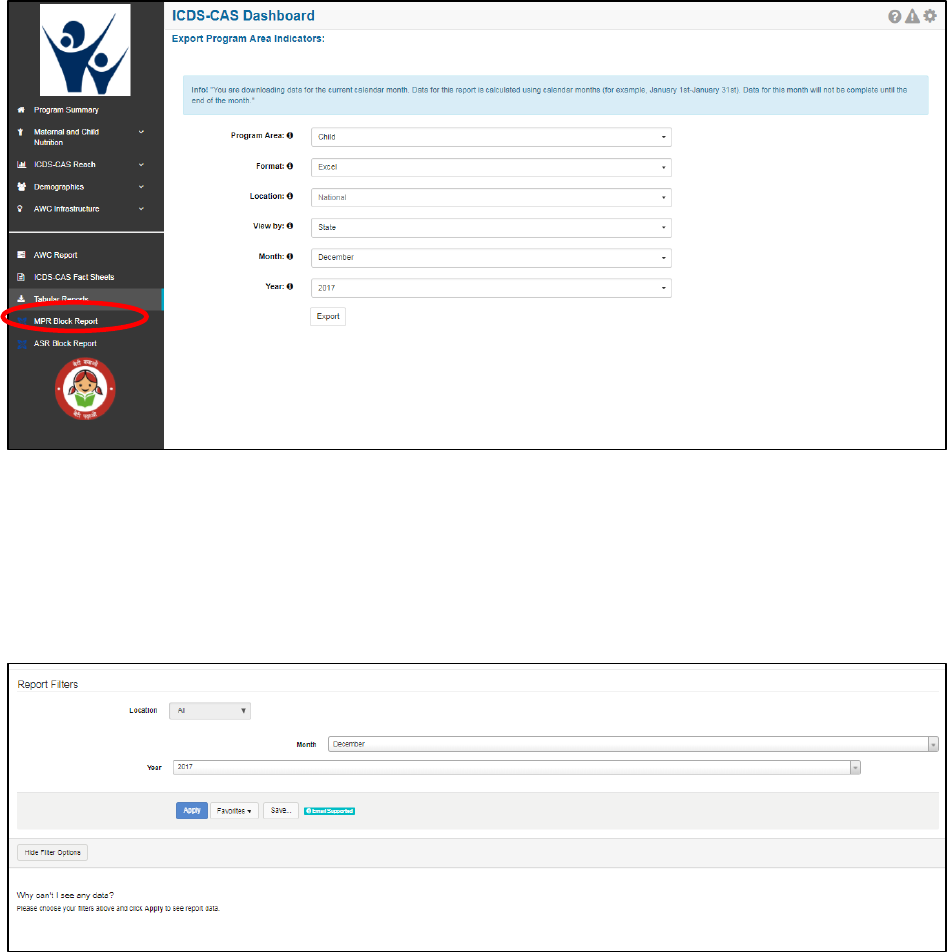Click the 'Export Program Area Indicators:' heading
The image size is (947, 952).
coord(248,39)
